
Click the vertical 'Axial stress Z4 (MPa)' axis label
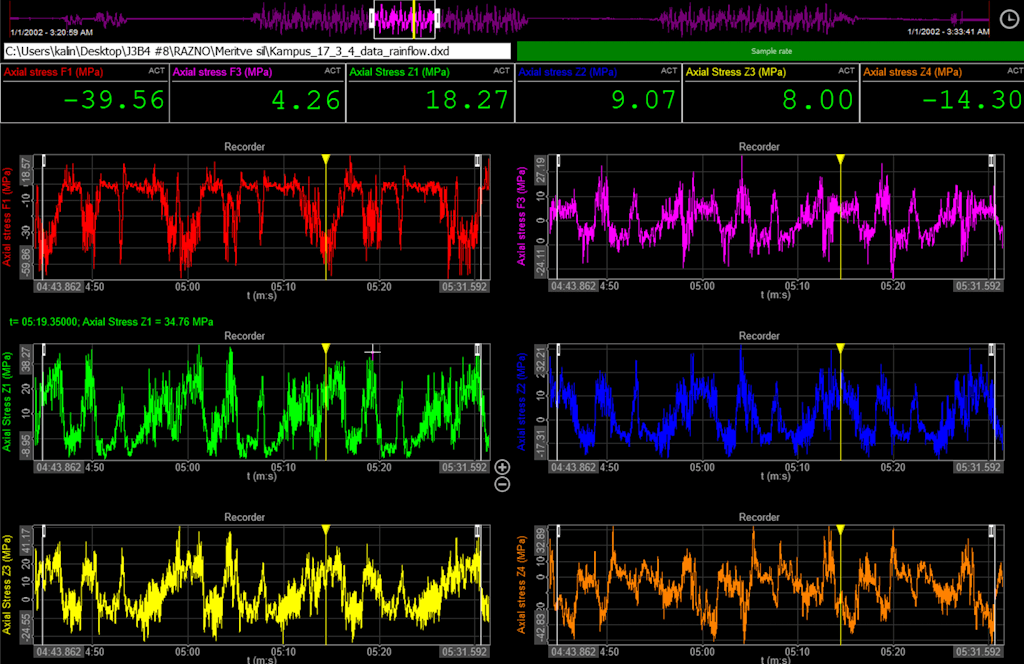point(521,584)
